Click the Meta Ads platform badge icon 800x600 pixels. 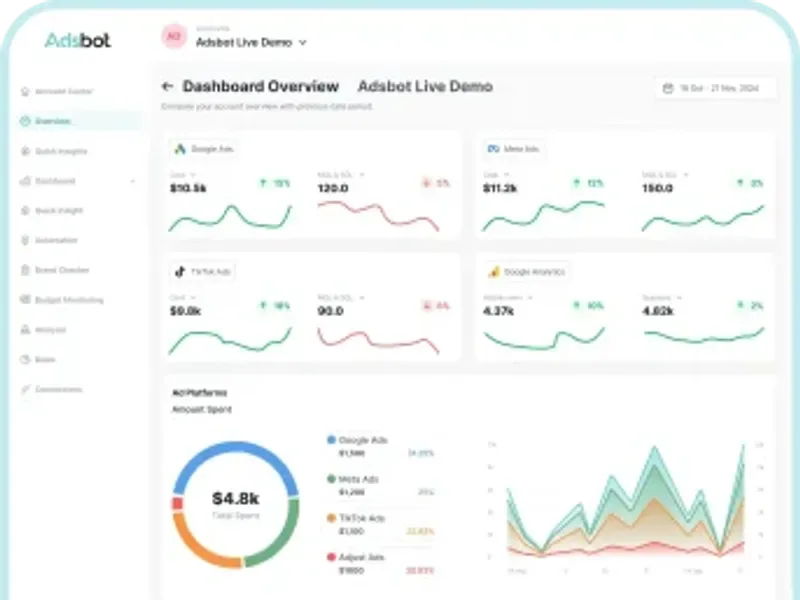coord(493,149)
